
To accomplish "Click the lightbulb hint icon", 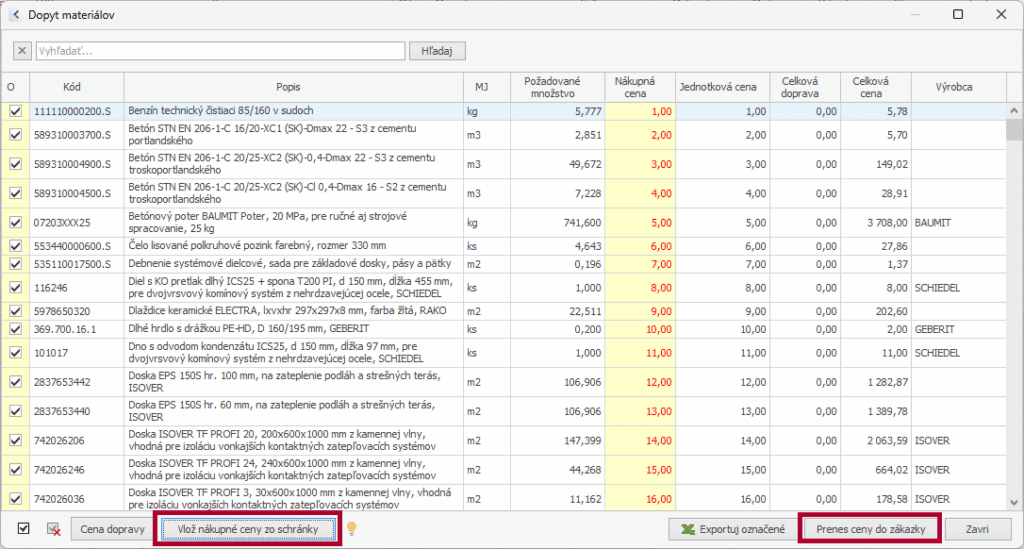I will click(352, 529).
